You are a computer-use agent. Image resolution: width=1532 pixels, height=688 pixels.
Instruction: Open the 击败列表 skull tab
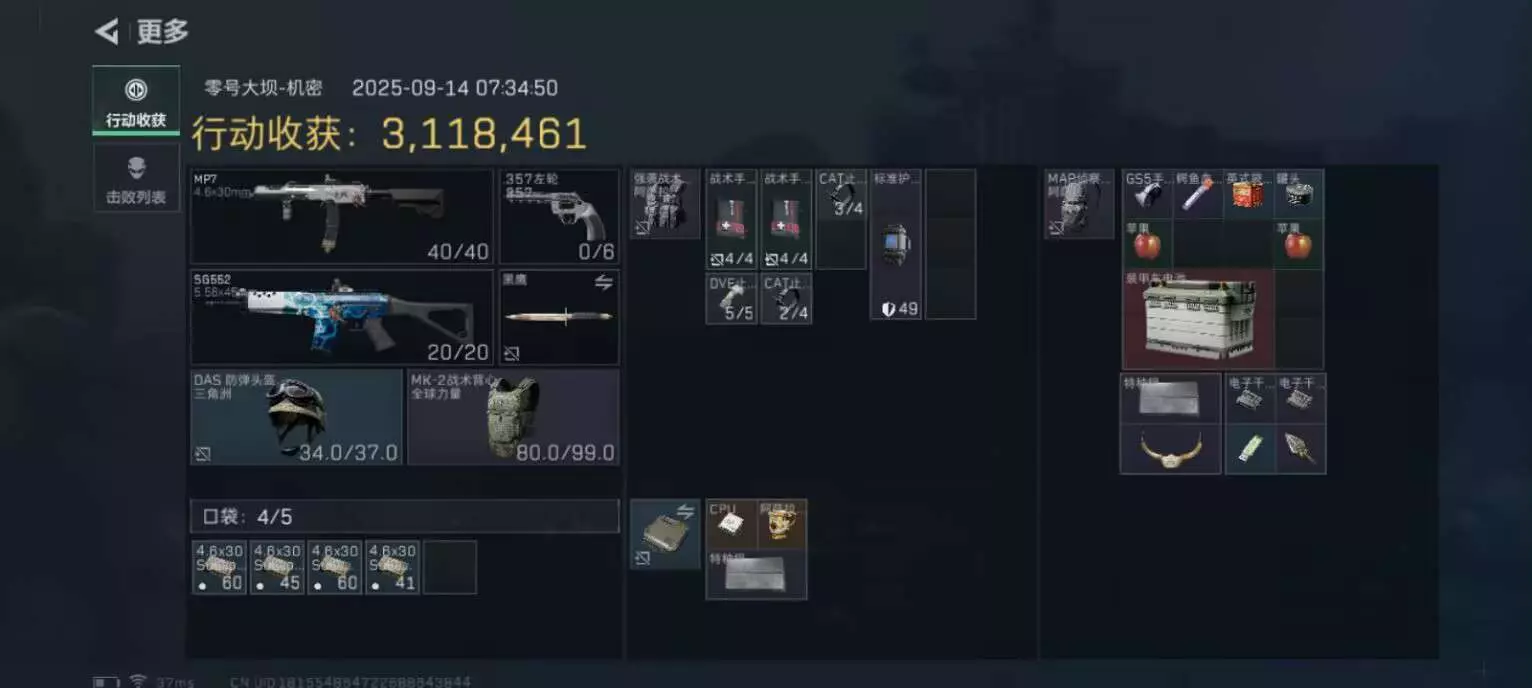point(136,177)
